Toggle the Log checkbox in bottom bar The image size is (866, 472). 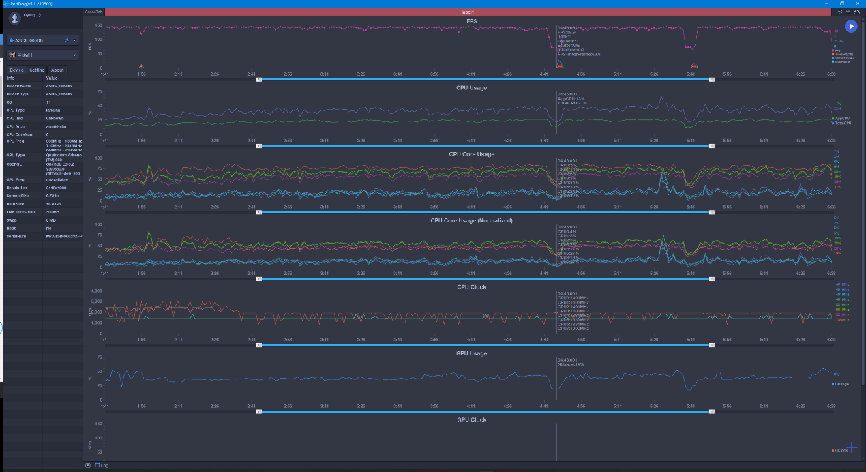(x=97, y=465)
